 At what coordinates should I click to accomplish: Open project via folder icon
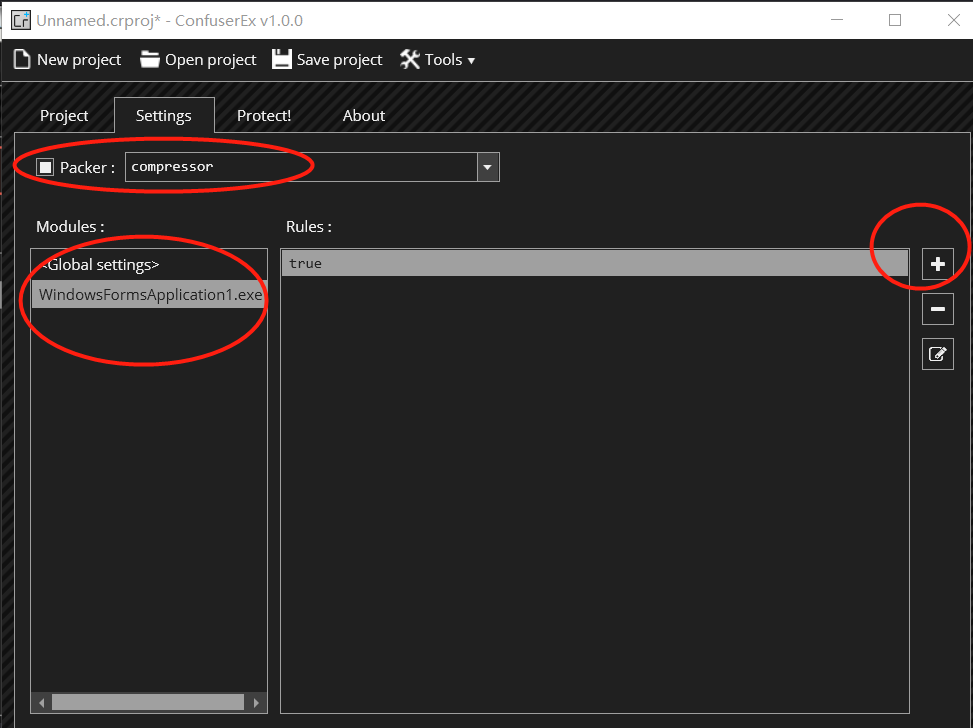tap(150, 60)
